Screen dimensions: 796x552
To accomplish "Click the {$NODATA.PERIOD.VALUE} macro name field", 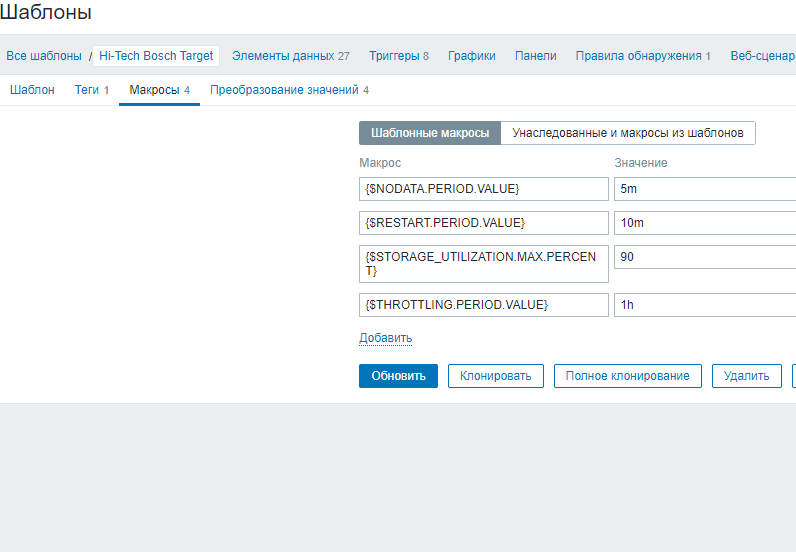I will click(483, 189).
